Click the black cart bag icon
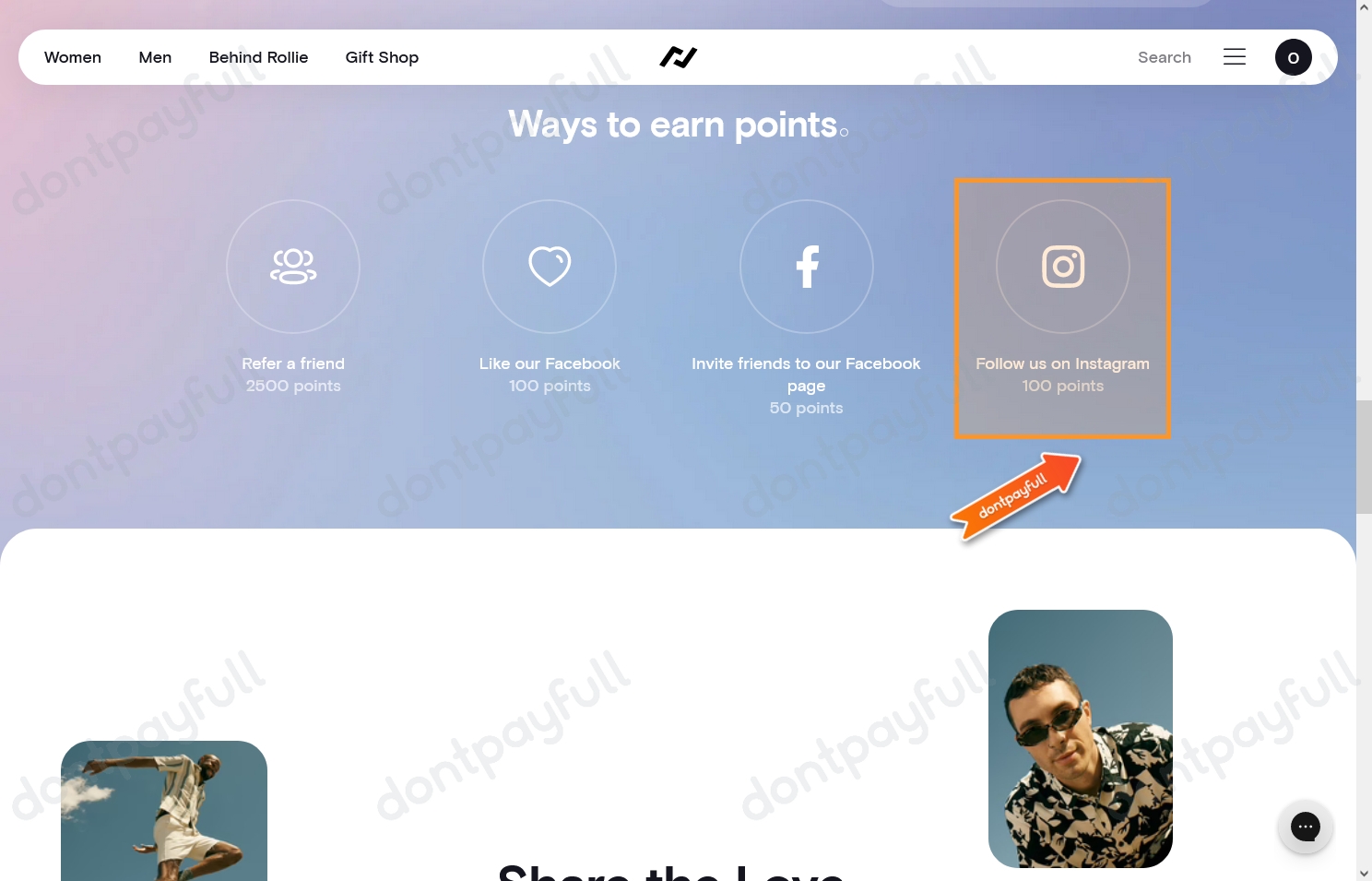The image size is (1372, 881). point(1293,57)
